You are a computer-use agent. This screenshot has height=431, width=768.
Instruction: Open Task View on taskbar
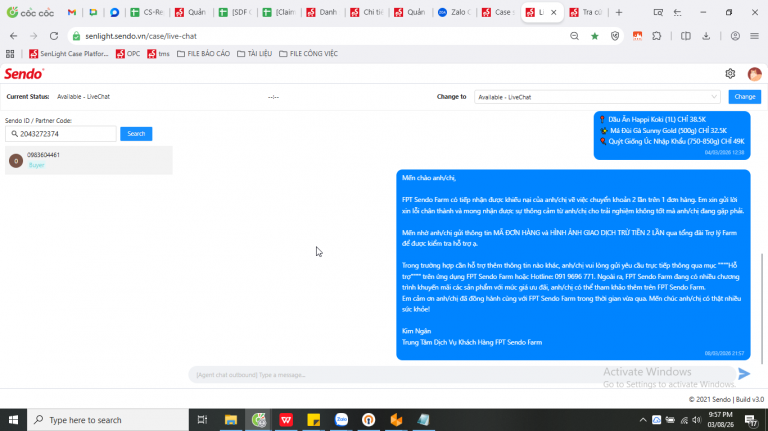[202, 420]
